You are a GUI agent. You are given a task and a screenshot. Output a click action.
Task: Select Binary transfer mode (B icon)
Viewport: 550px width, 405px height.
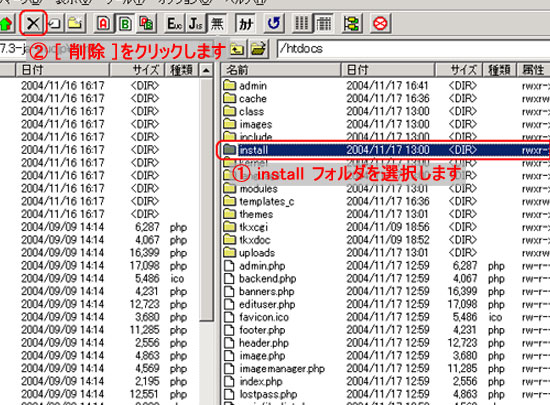125,23
